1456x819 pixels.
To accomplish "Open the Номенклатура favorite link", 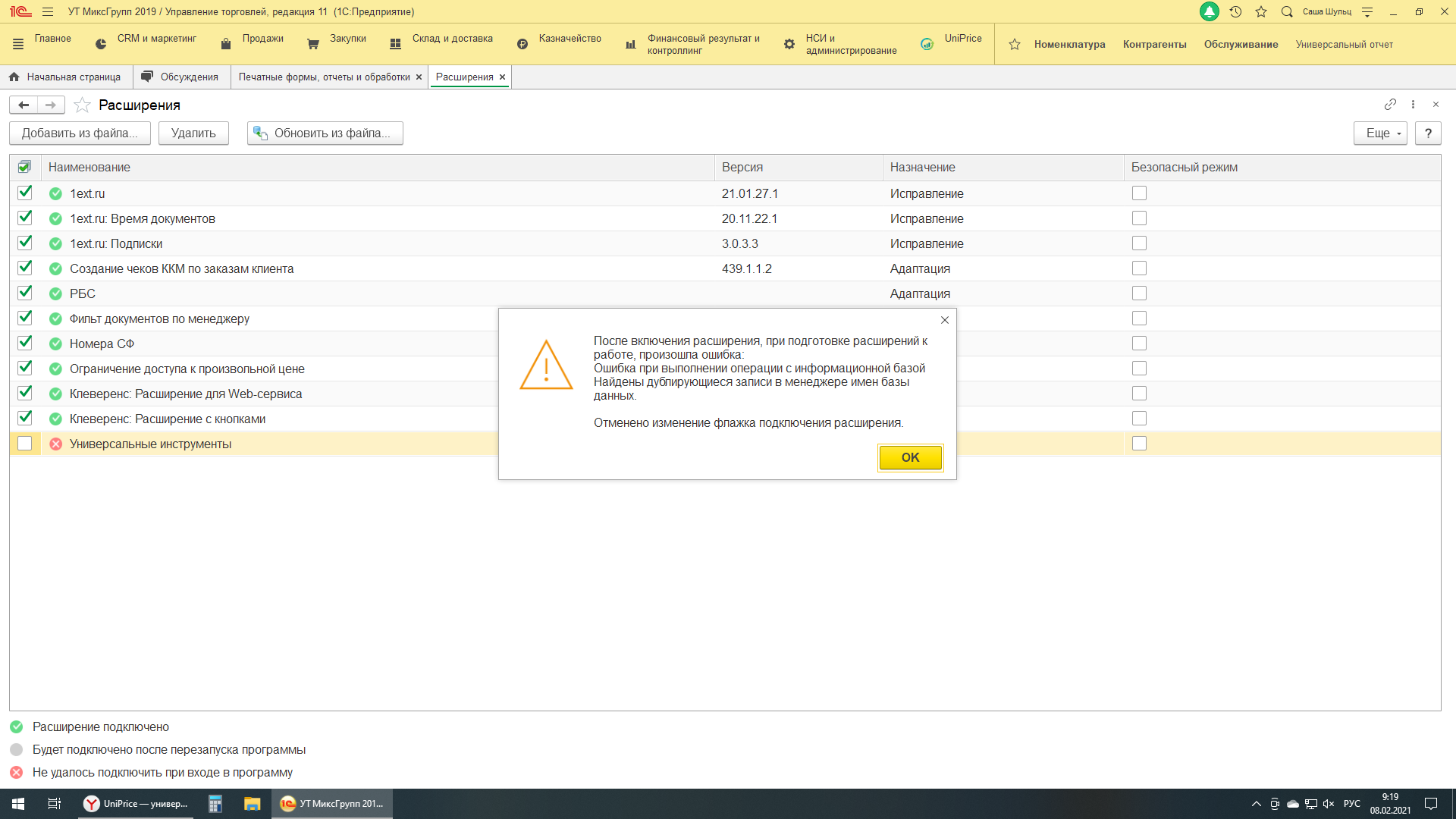I will [1069, 44].
